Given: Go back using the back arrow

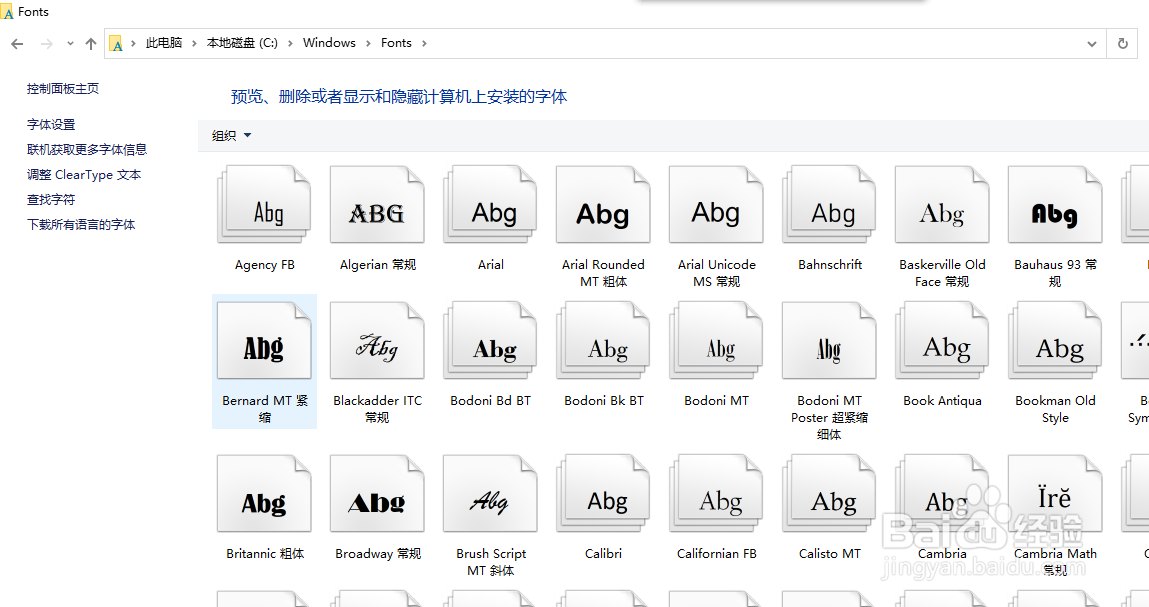Looking at the screenshot, I should [x=18, y=44].
